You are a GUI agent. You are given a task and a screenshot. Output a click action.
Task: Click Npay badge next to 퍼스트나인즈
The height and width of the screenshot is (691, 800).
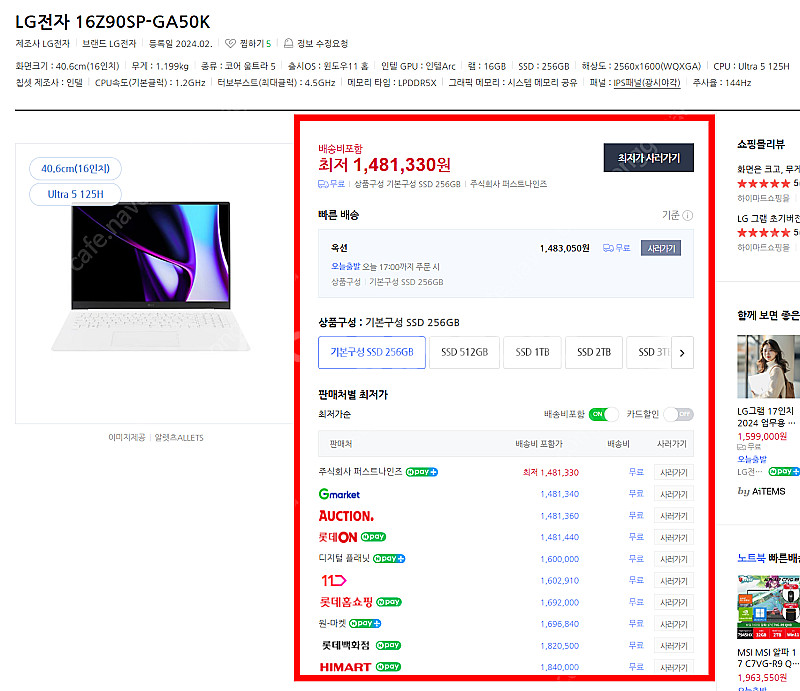[x=422, y=472]
